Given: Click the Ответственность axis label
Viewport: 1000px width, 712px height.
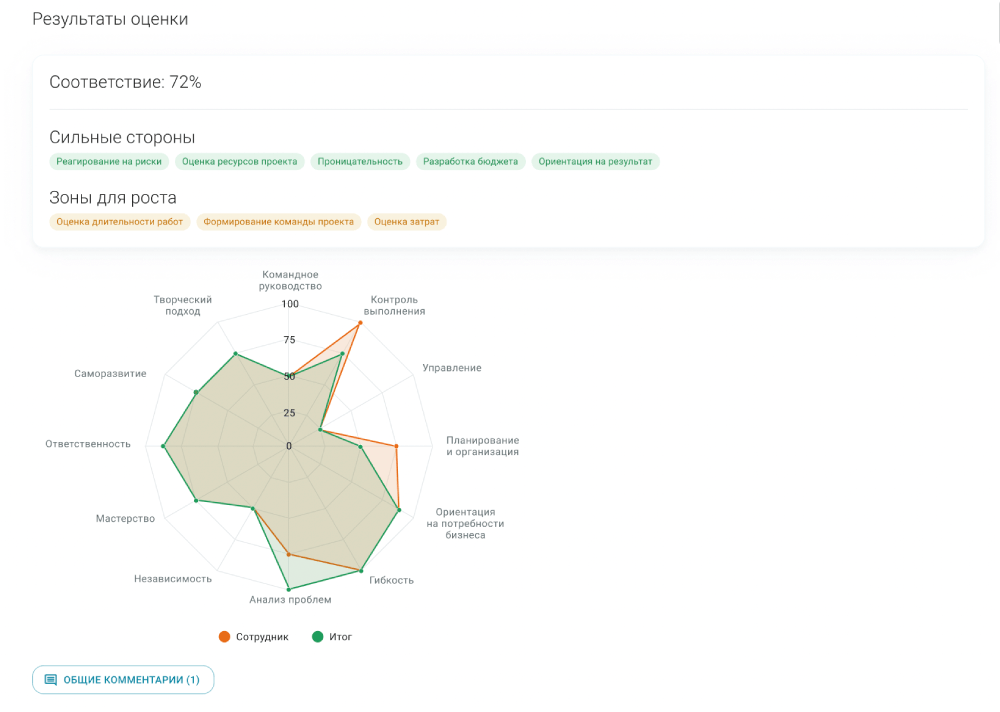Looking at the screenshot, I should click(88, 444).
